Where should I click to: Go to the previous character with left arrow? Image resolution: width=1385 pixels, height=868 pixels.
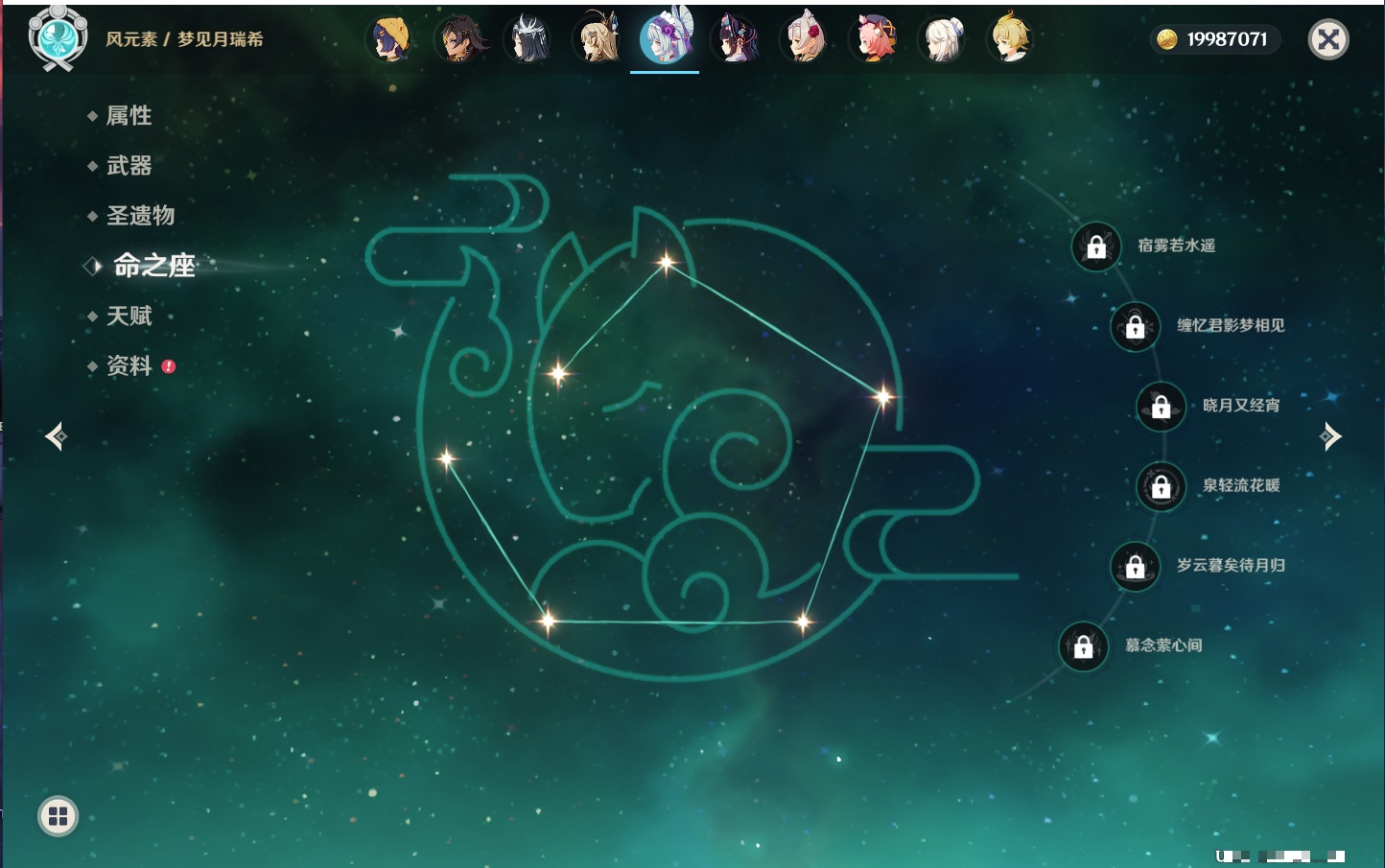tap(57, 436)
